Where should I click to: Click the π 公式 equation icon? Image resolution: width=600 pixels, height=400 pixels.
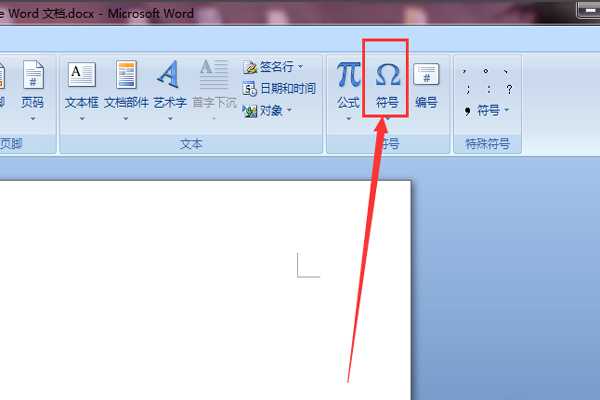348,78
